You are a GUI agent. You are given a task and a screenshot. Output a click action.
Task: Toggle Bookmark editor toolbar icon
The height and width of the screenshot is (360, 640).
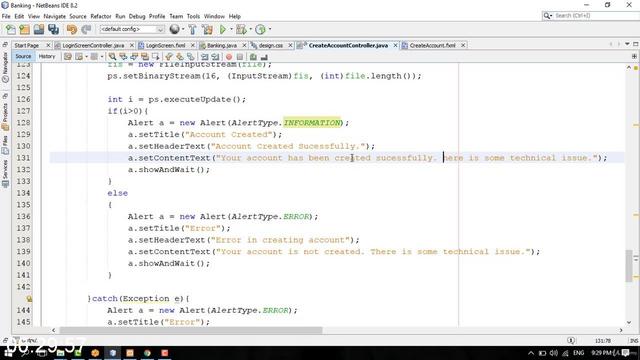pyautogui.click(x=191, y=57)
